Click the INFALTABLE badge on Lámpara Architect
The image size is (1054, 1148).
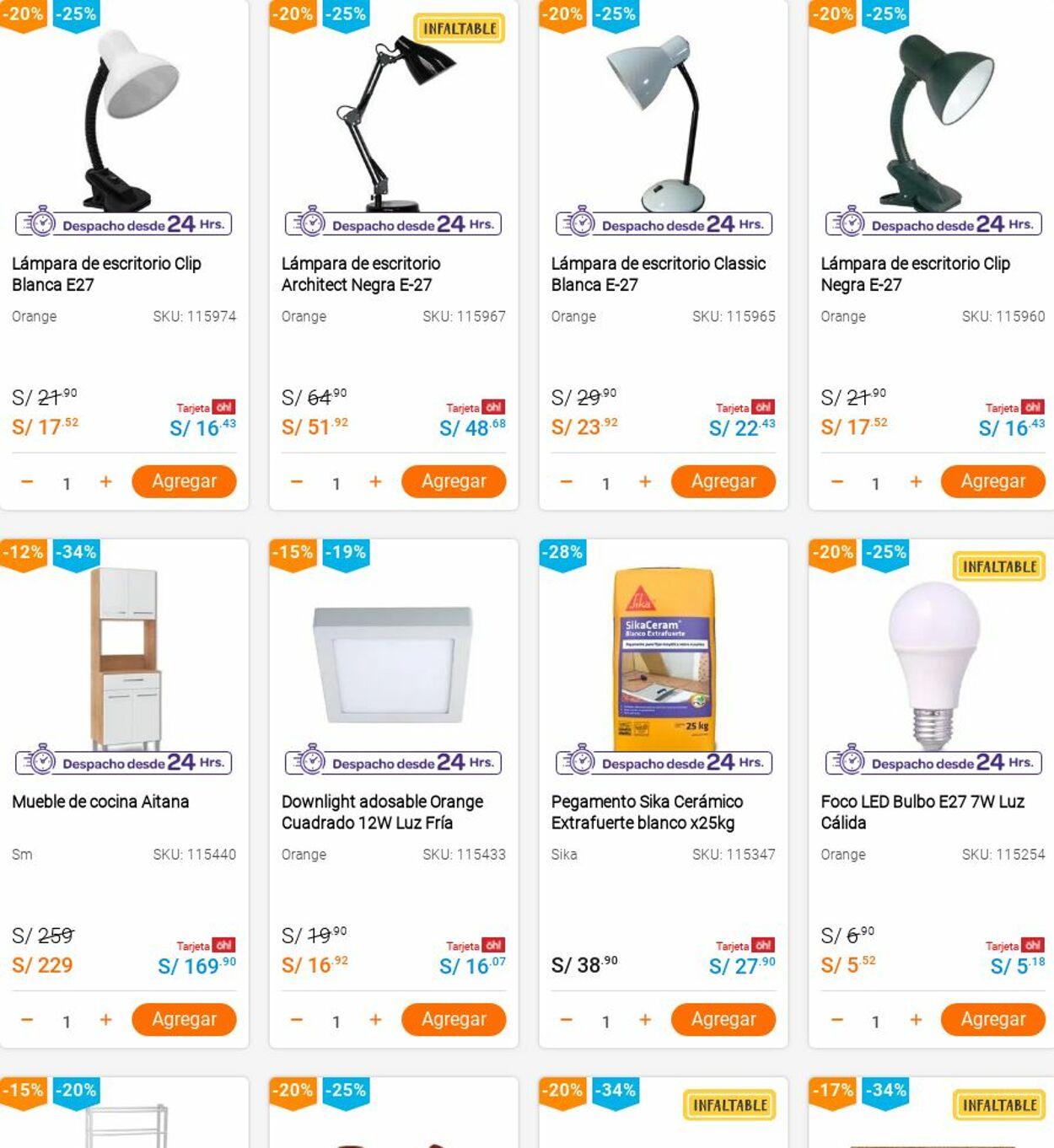[x=460, y=29]
